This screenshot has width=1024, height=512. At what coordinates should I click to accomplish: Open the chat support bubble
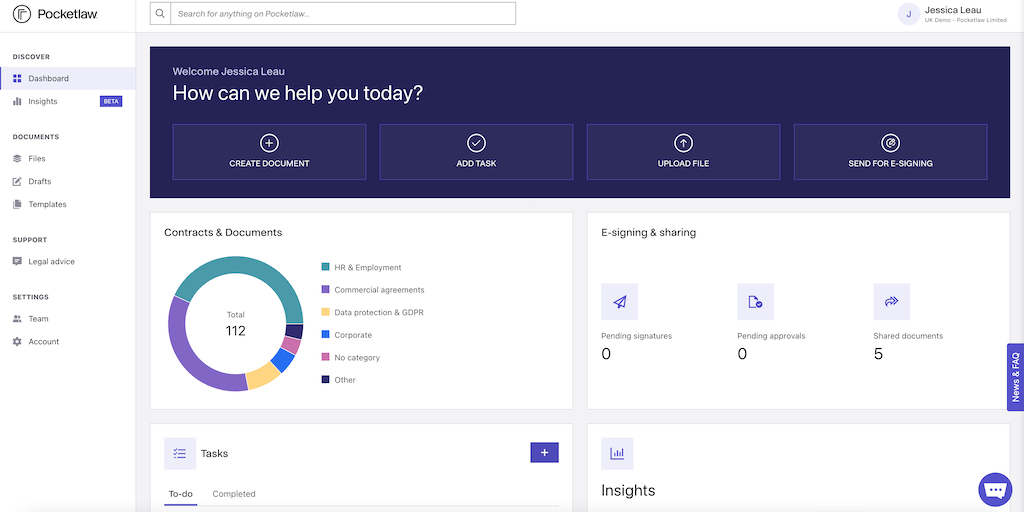(x=994, y=490)
